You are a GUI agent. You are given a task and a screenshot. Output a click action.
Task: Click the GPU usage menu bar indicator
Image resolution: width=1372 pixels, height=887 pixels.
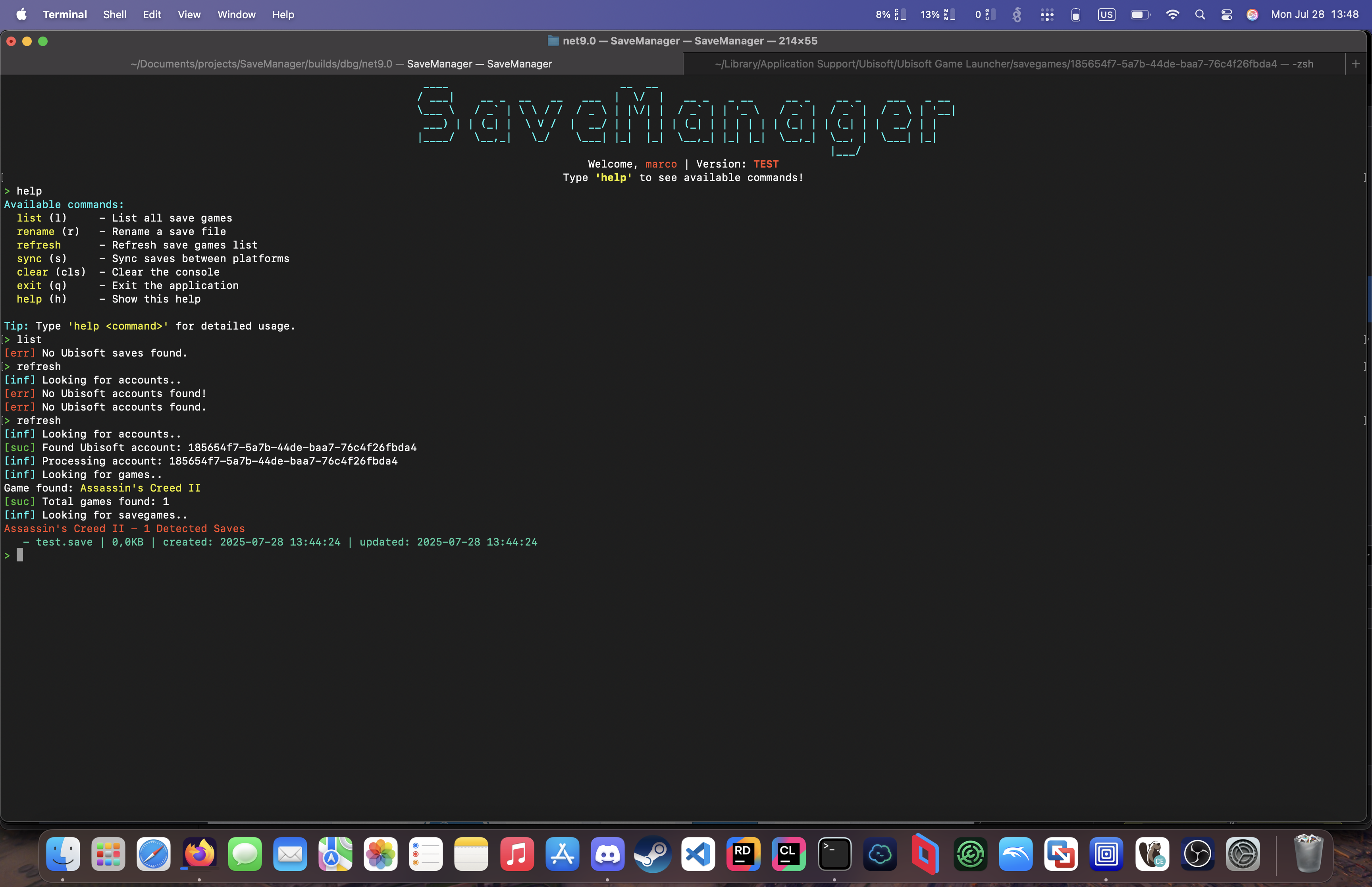[985, 14]
